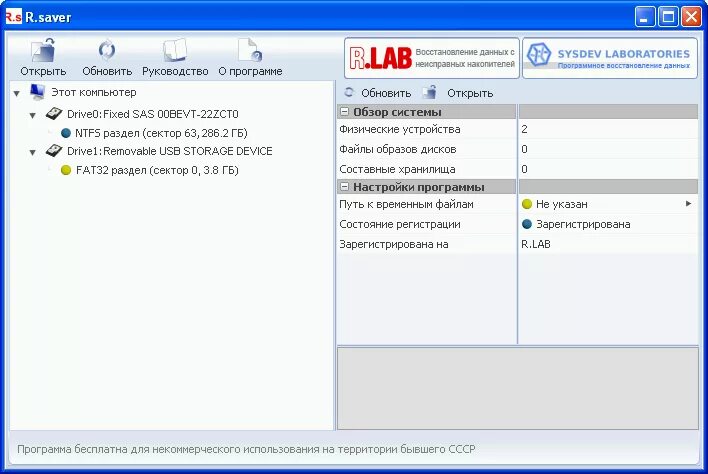Select NTFS раздел (сектор 63, 286.2 ГБ)
The height and width of the screenshot is (474, 708).
tap(161, 133)
